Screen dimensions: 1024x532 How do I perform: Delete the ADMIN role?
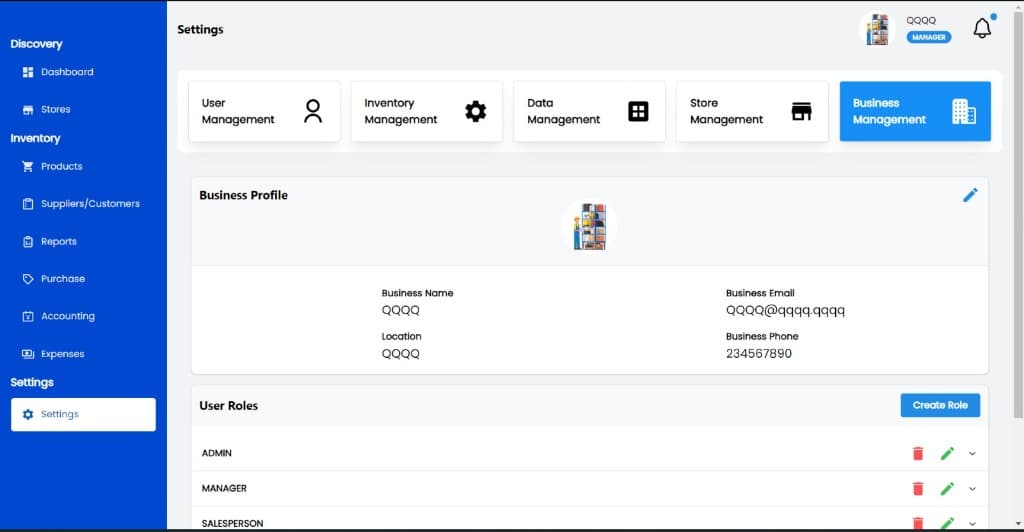coord(918,454)
